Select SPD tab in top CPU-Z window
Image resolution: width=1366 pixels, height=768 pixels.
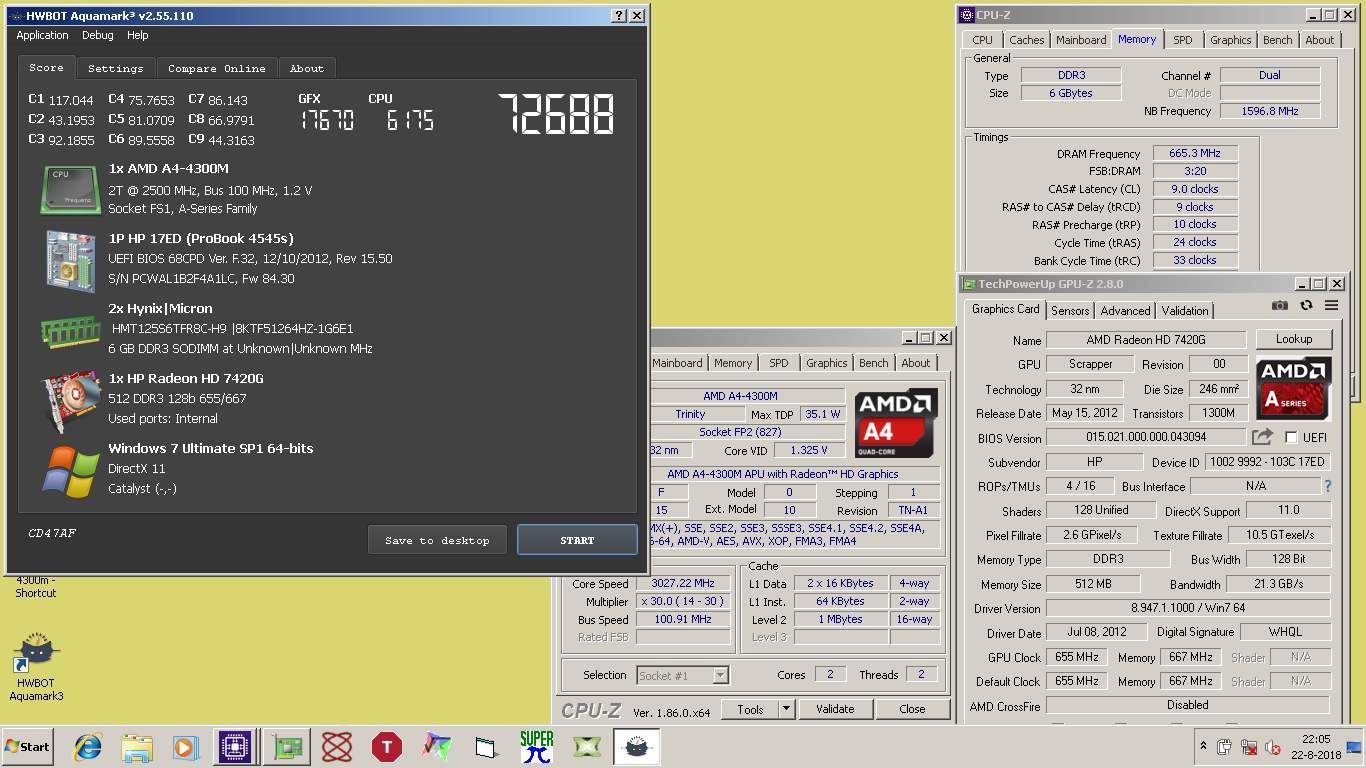(1183, 40)
